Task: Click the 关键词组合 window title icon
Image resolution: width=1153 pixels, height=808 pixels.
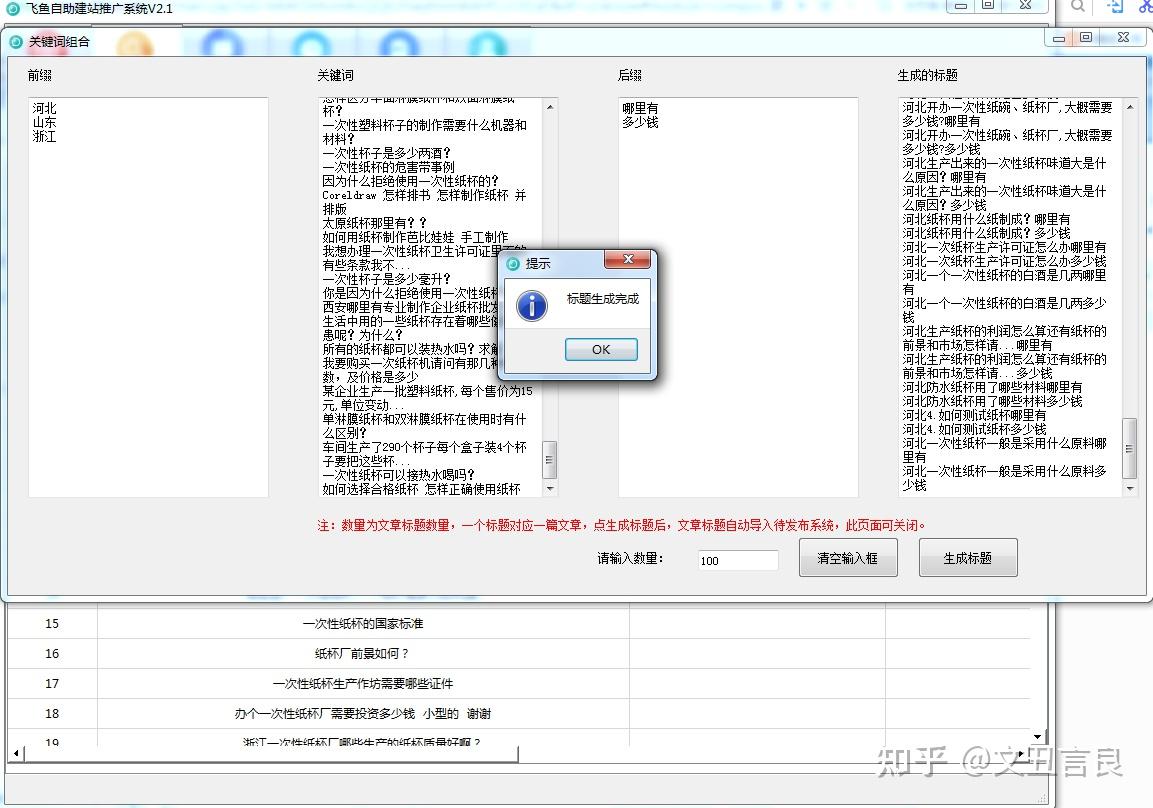Action: pyautogui.click(x=16, y=42)
